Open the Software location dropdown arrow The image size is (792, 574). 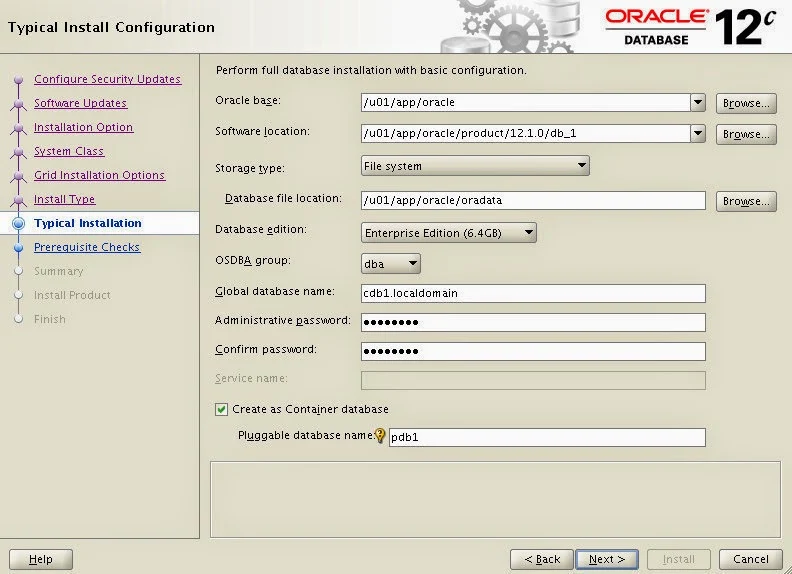pos(698,133)
